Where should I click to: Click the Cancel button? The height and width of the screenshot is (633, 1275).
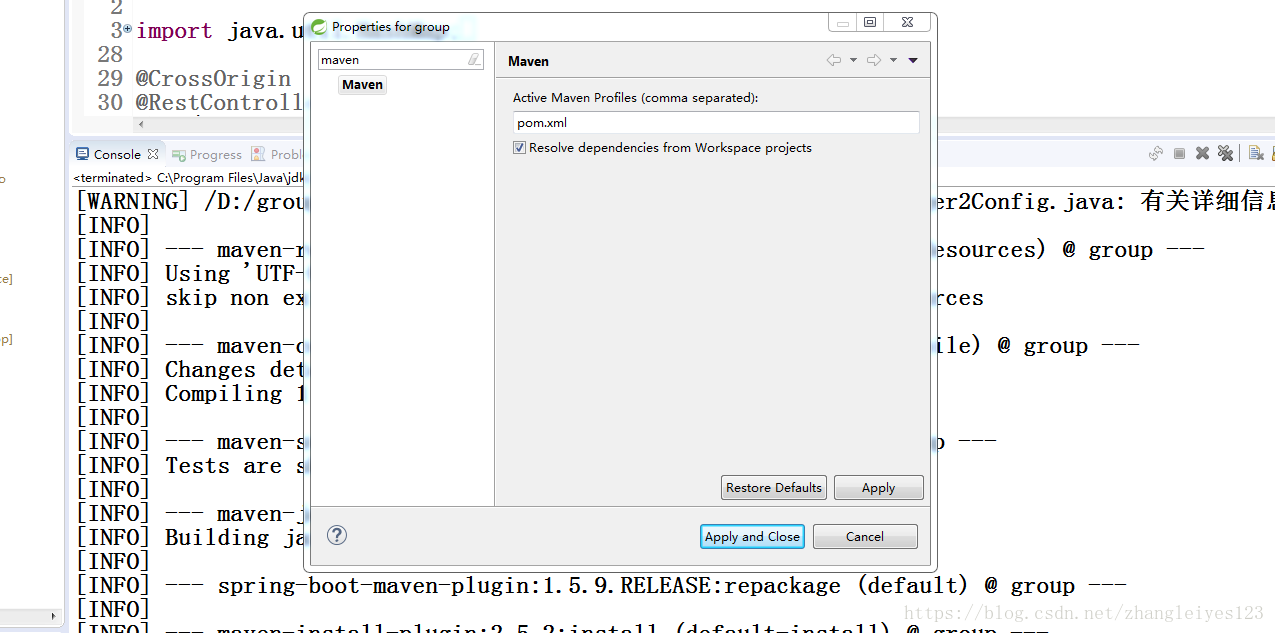[865, 537]
